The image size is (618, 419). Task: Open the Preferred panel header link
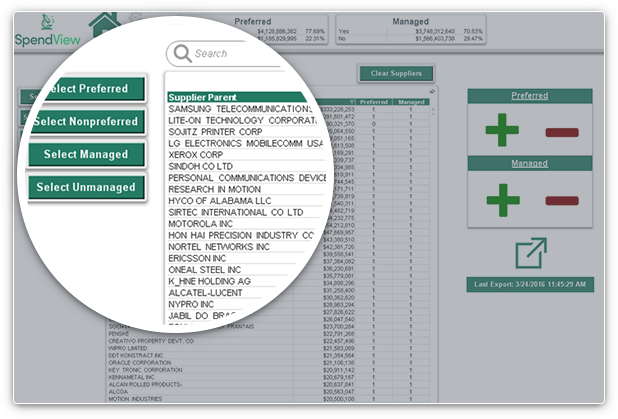coord(529,95)
